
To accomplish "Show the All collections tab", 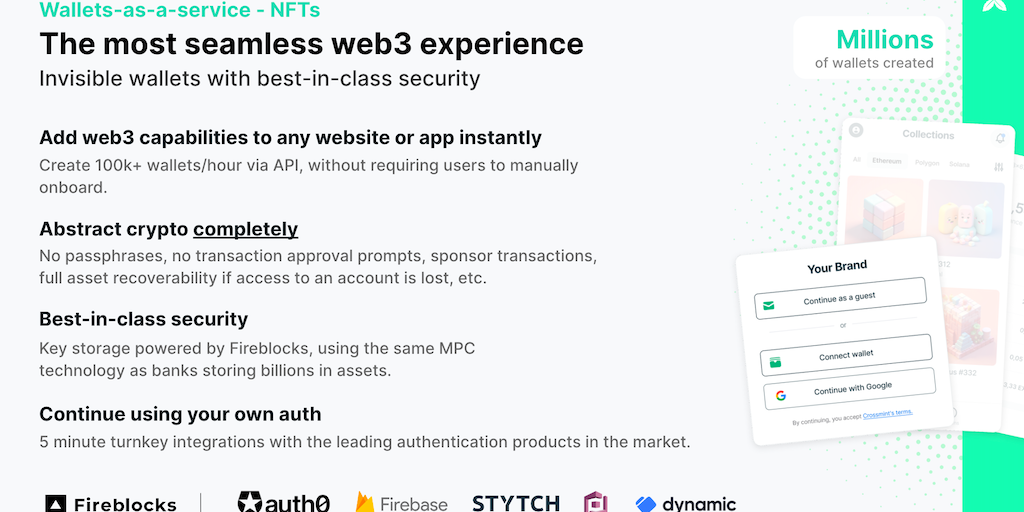I will (856, 160).
